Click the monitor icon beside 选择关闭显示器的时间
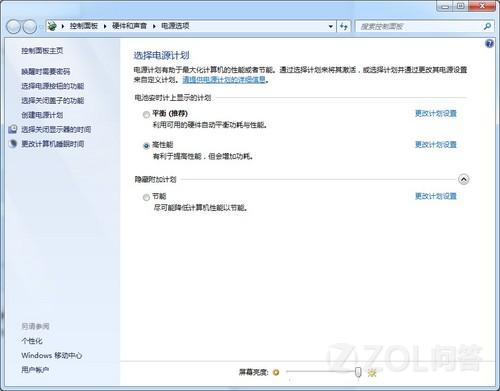 pos(13,129)
